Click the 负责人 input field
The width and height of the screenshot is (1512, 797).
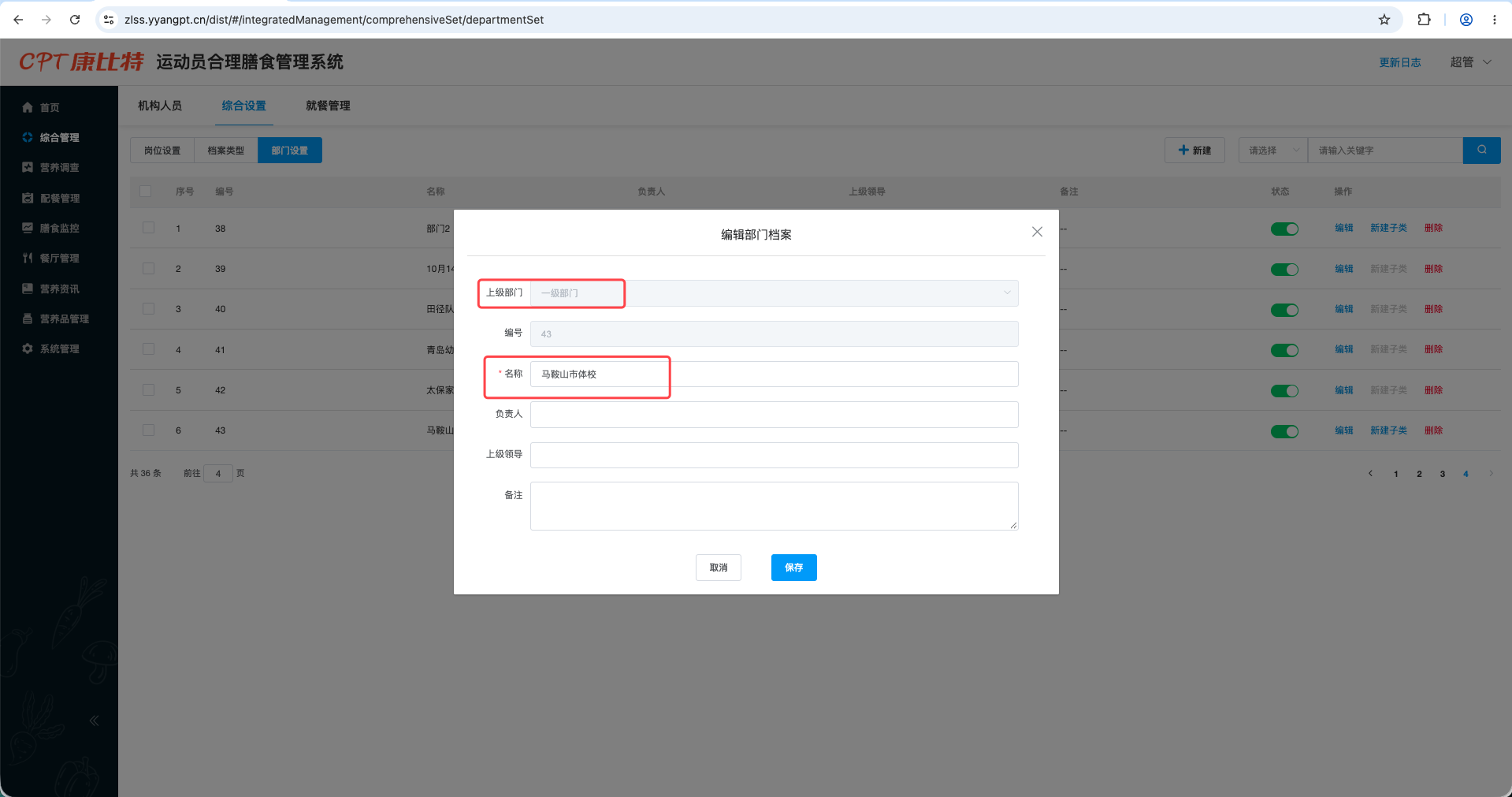click(774, 415)
